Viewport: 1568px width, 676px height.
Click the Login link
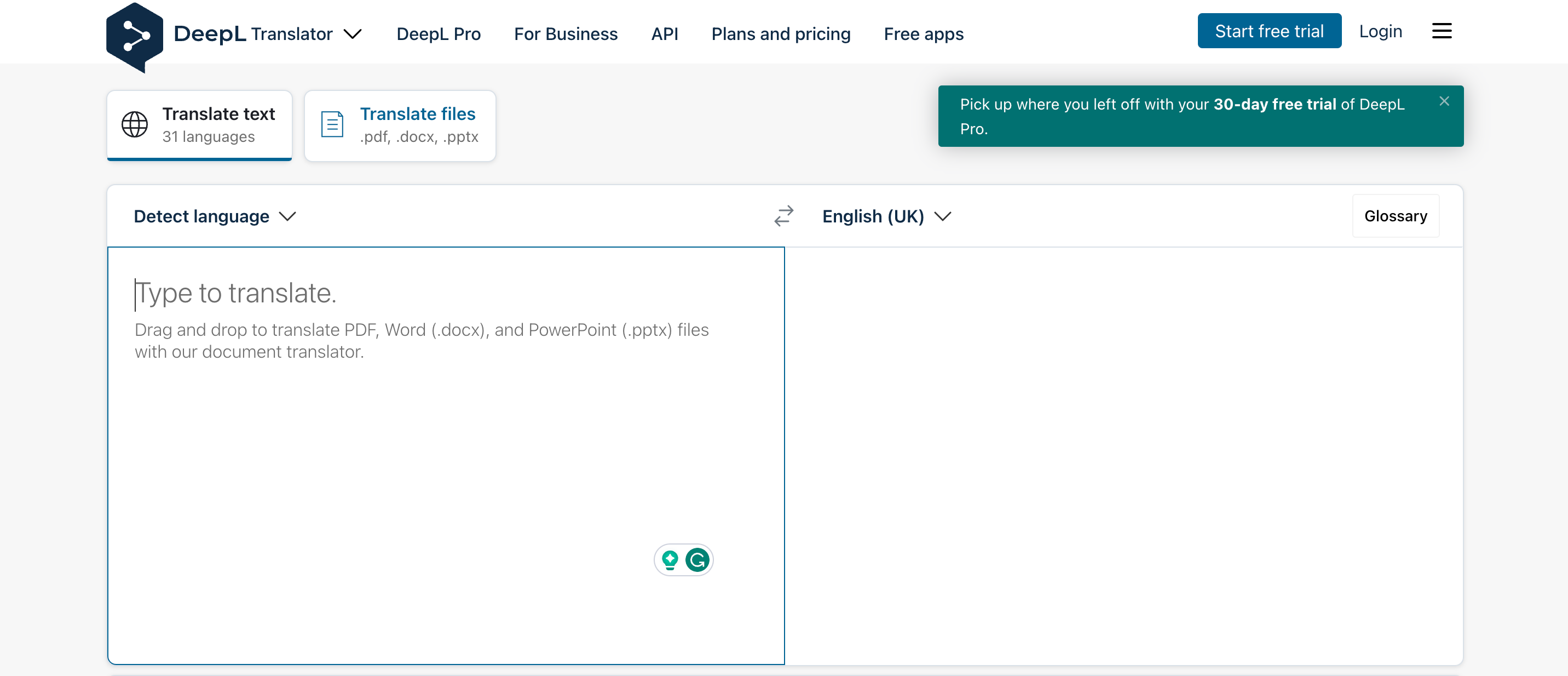(x=1380, y=31)
